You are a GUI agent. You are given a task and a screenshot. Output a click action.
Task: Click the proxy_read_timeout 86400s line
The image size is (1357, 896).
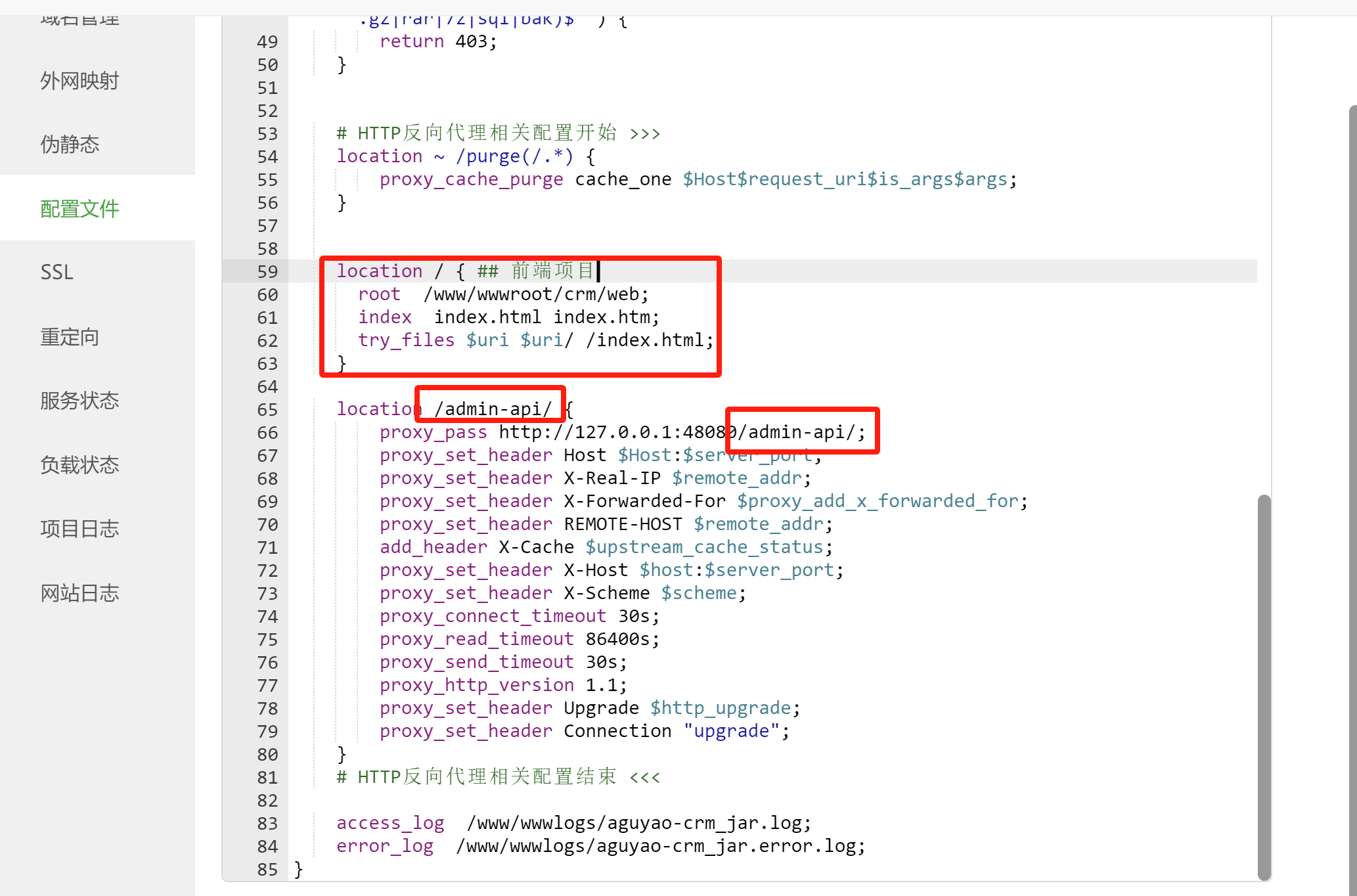pos(519,640)
